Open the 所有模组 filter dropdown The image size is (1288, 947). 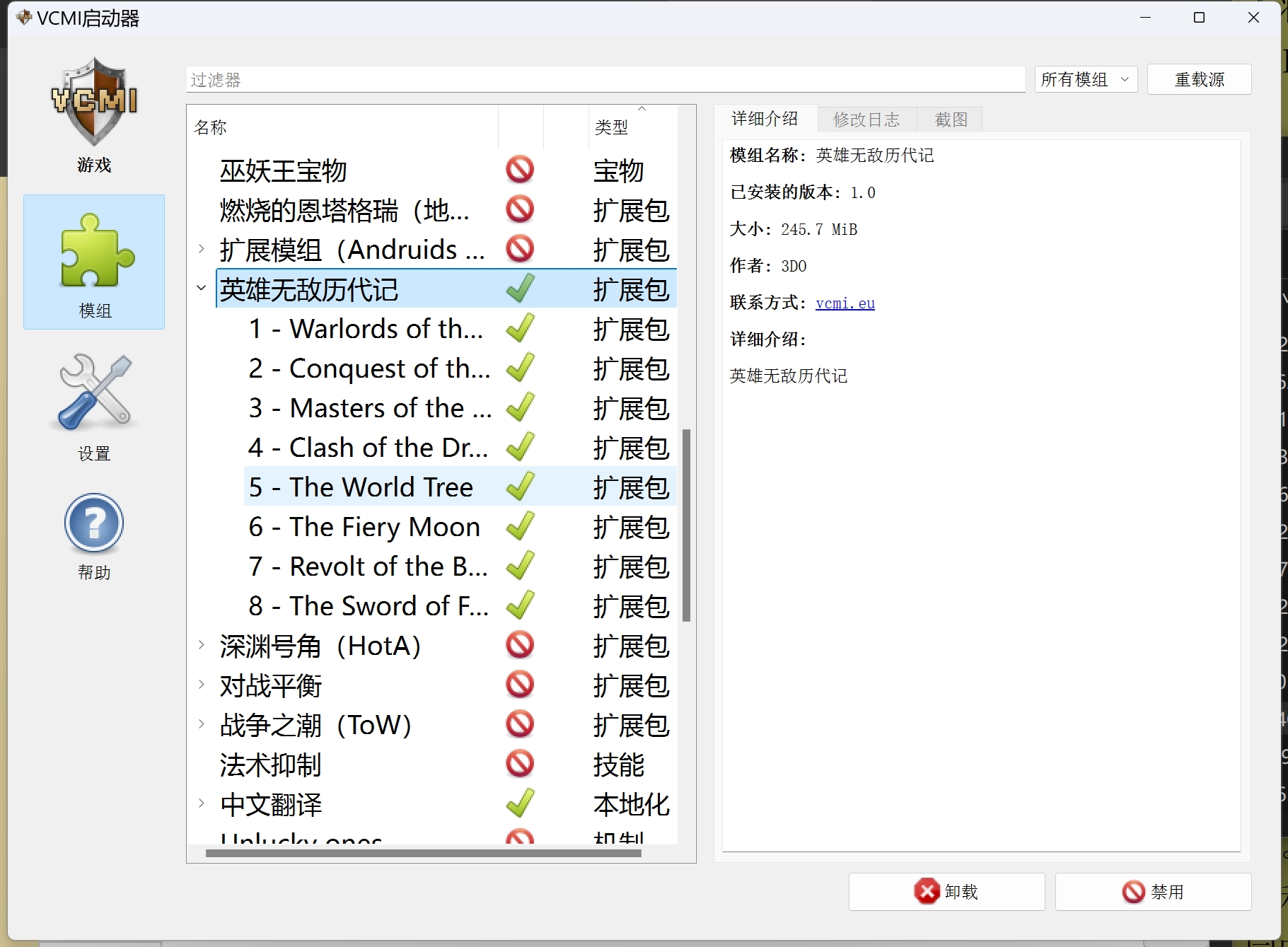[x=1085, y=79]
